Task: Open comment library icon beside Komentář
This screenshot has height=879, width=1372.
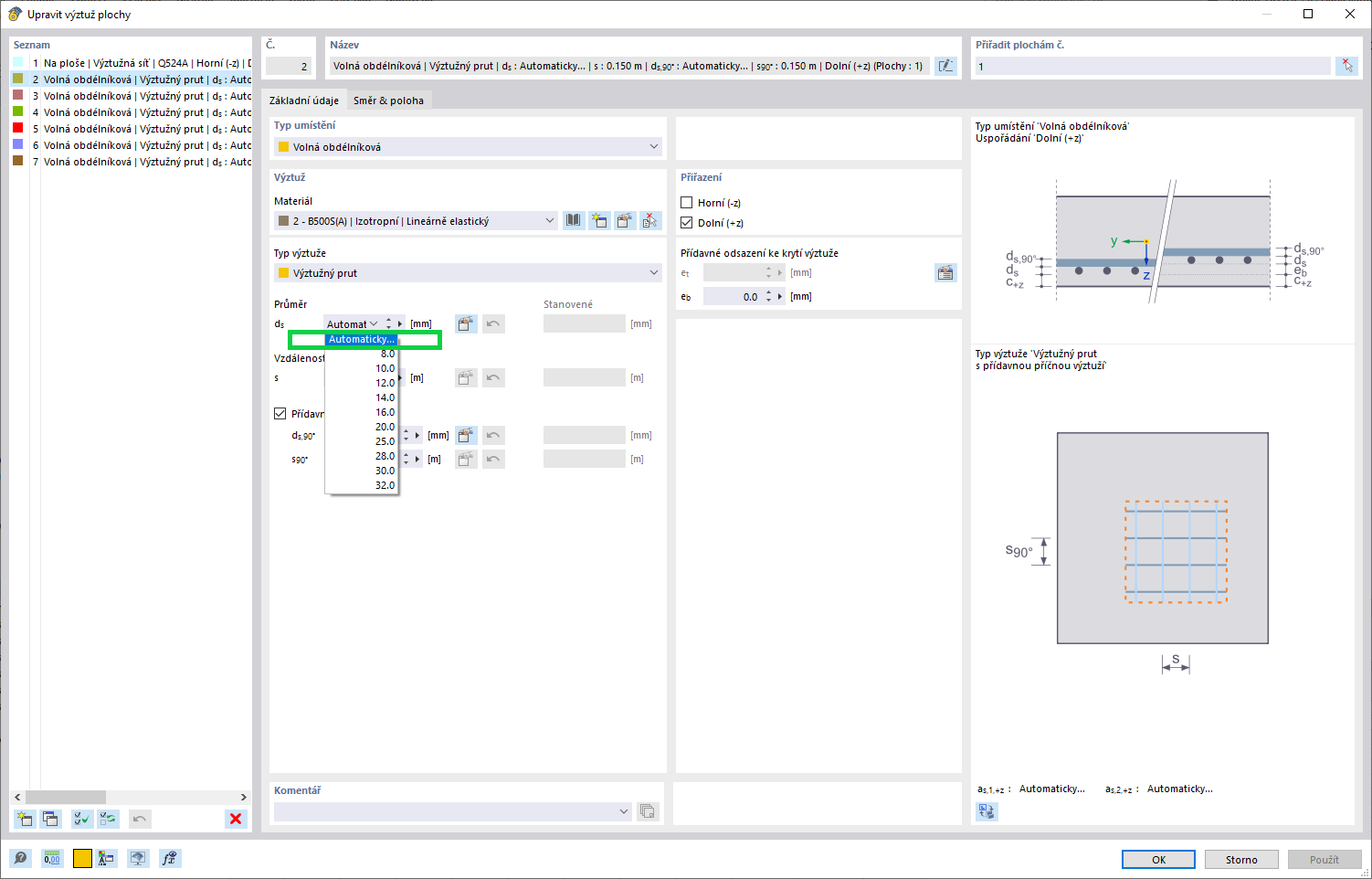Action: click(x=648, y=811)
